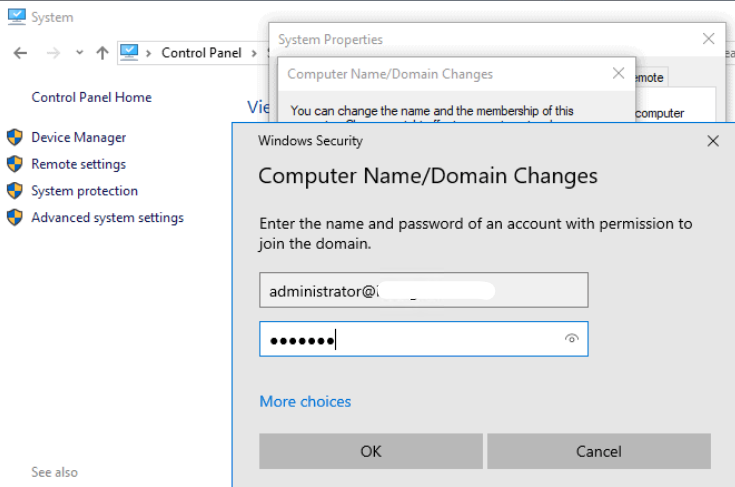Close the Windows Security dialog
The height and width of the screenshot is (487, 735).
713,141
